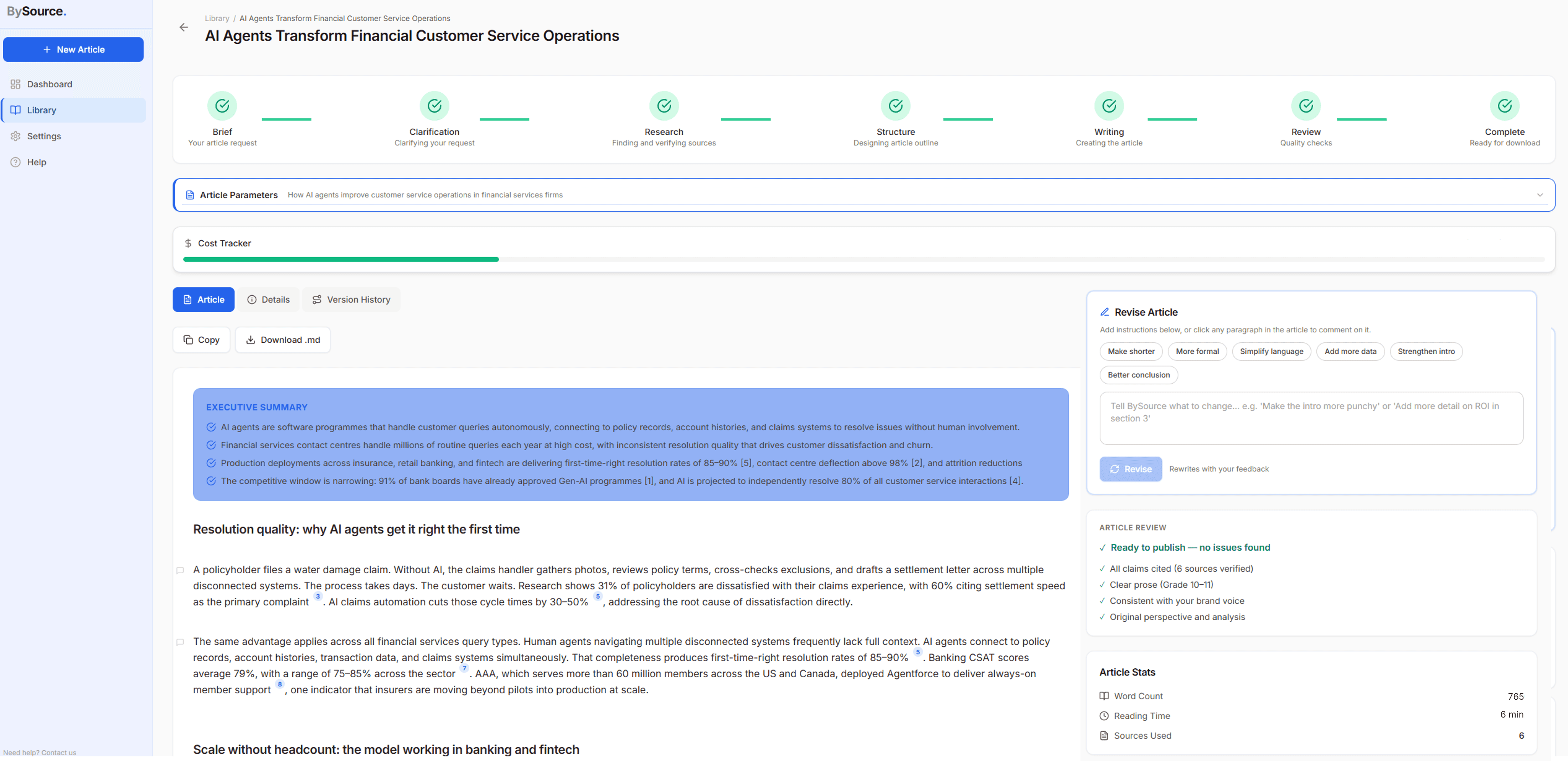This screenshot has width=1568, height=761.
Task: Click citation badge 7 in article
Action: click(464, 668)
